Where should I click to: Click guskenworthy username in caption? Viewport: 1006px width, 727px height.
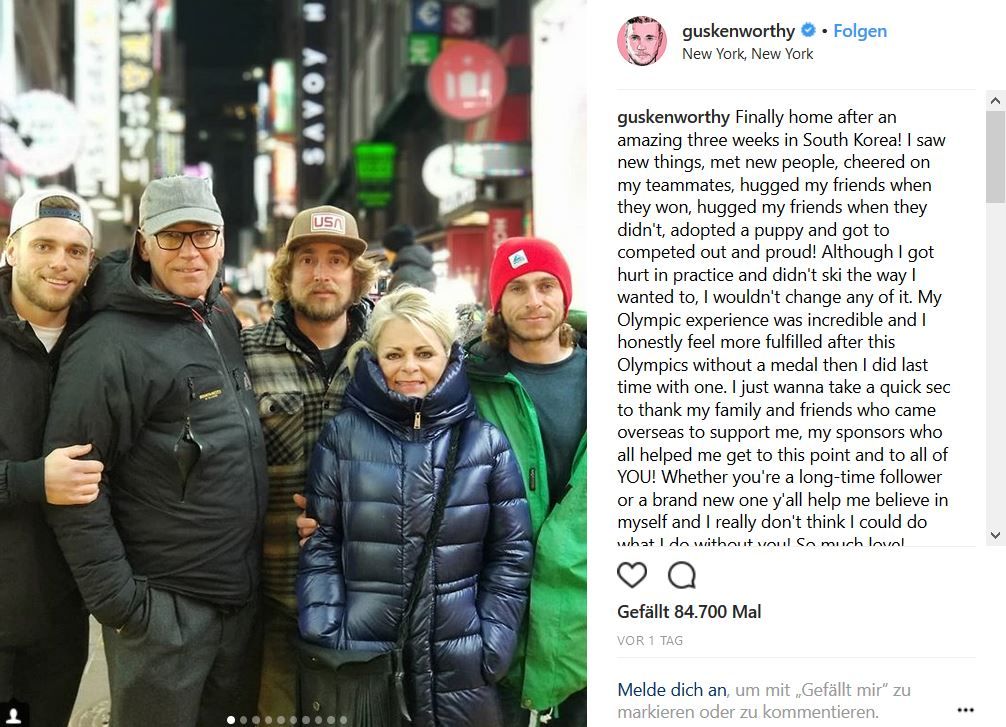click(674, 117)
